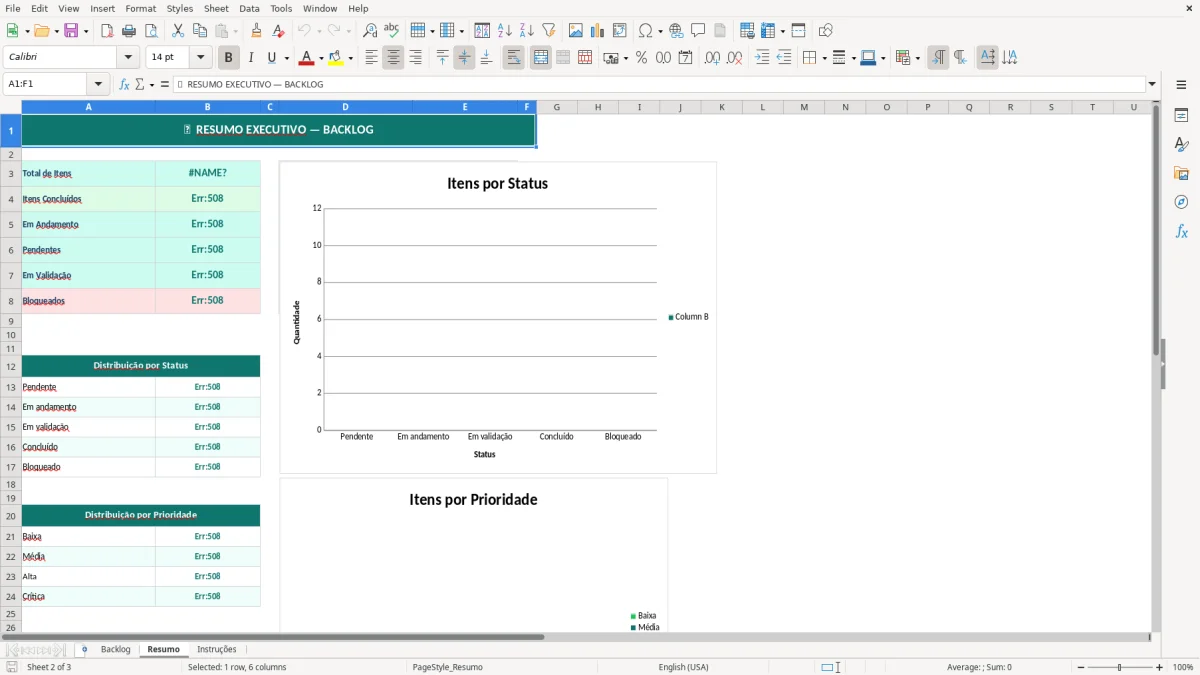1200x675 pixels.
Task: Insert a comment
Action: [x=698, y=31]
